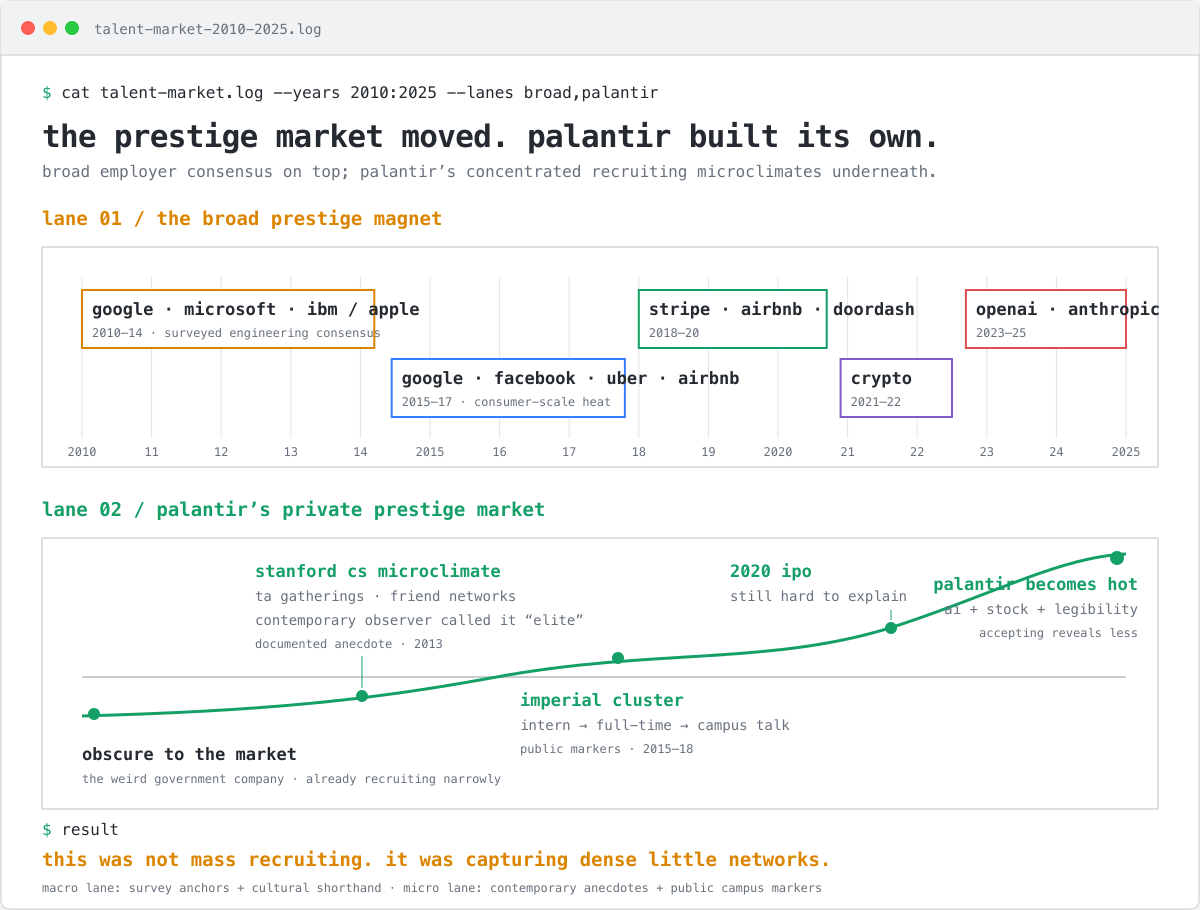The height and width of the screenshot is (910, 1200).
Task: Click 'documented anecdote · 2013' caption
Action: [x=349, y=644]
